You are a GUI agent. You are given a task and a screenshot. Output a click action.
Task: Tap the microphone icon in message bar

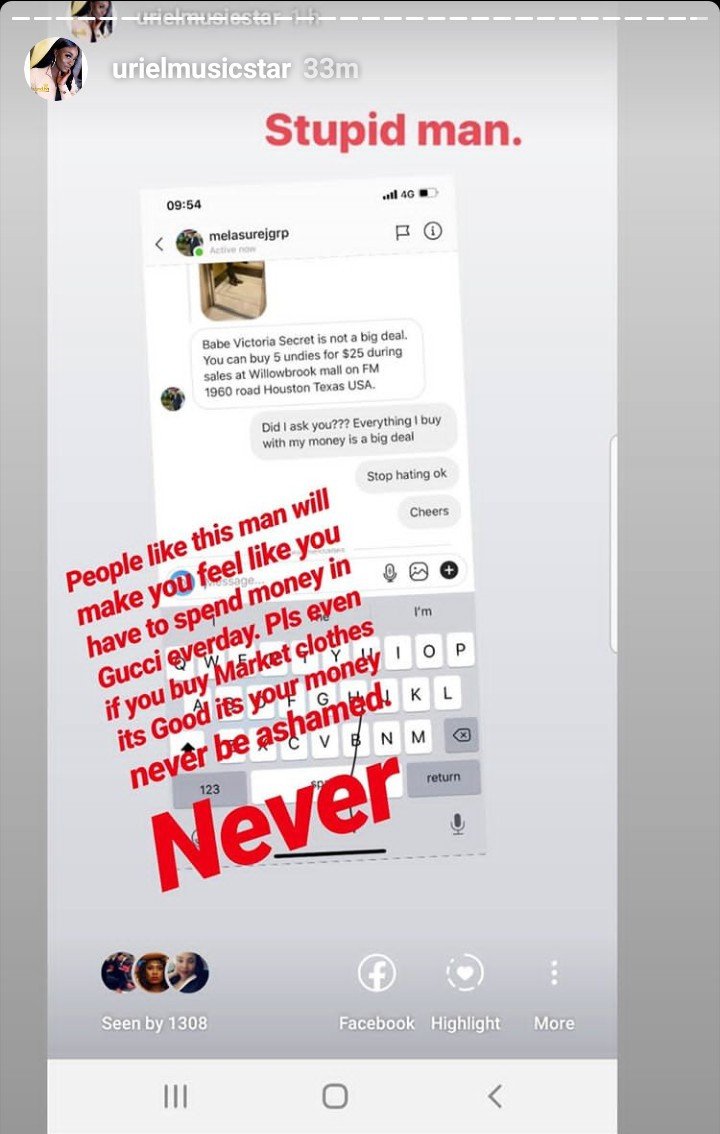[390, 573]
